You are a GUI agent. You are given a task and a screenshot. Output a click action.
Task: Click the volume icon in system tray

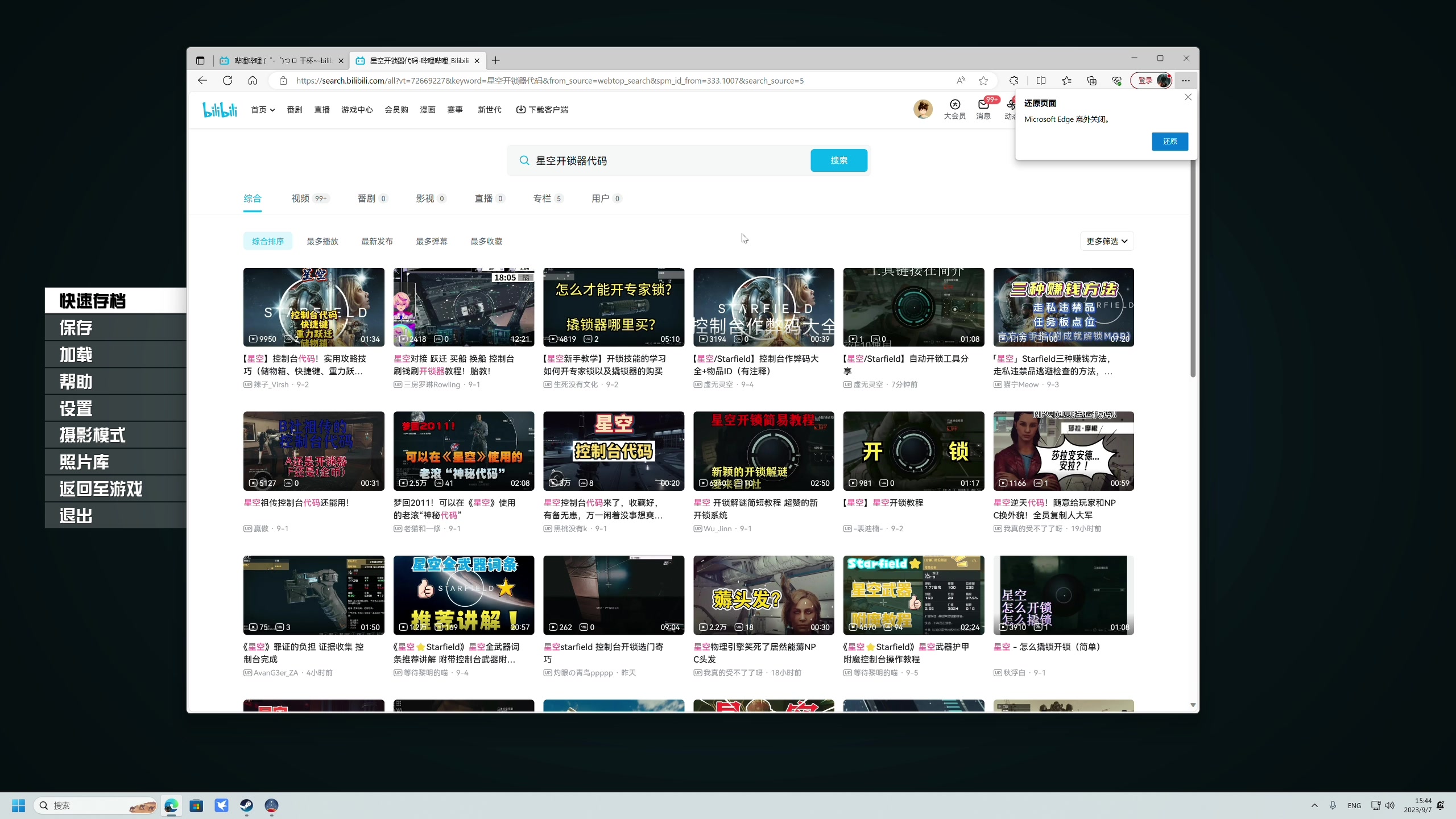(x=1389, y=805)
